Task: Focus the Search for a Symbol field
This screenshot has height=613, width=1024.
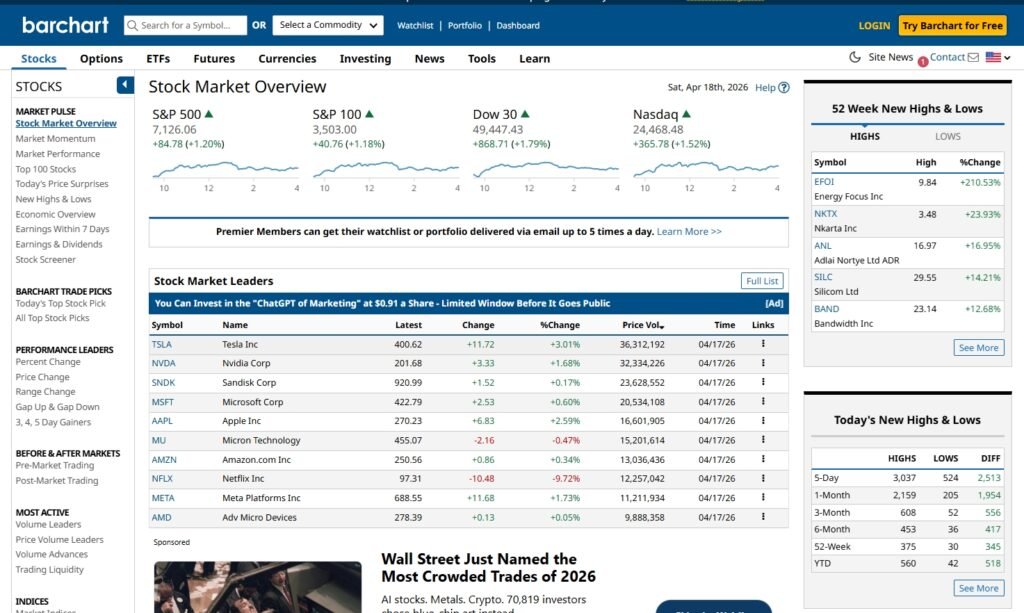Action: (x=185, y=25)
